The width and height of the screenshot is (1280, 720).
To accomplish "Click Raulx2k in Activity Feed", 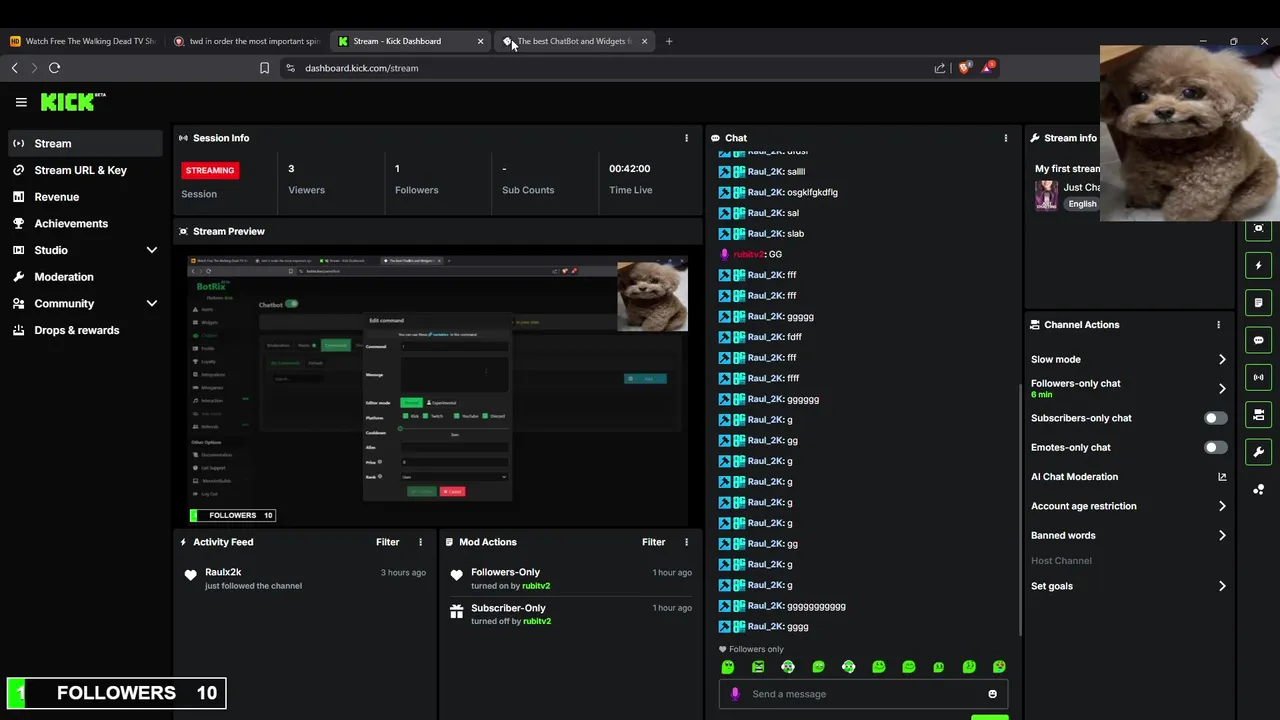I will [223, 572].
